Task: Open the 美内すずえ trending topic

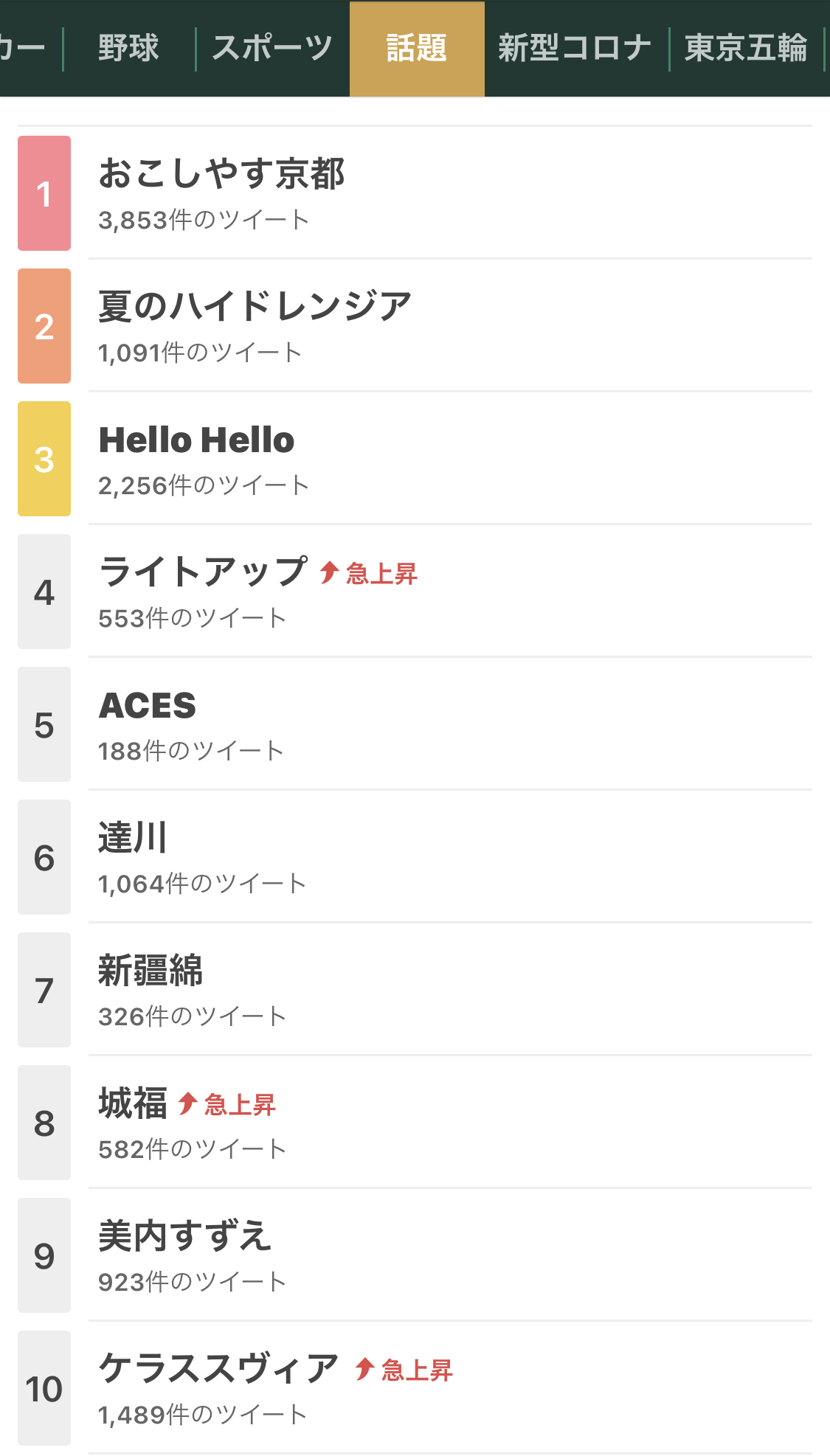Action: point(185,1236)
